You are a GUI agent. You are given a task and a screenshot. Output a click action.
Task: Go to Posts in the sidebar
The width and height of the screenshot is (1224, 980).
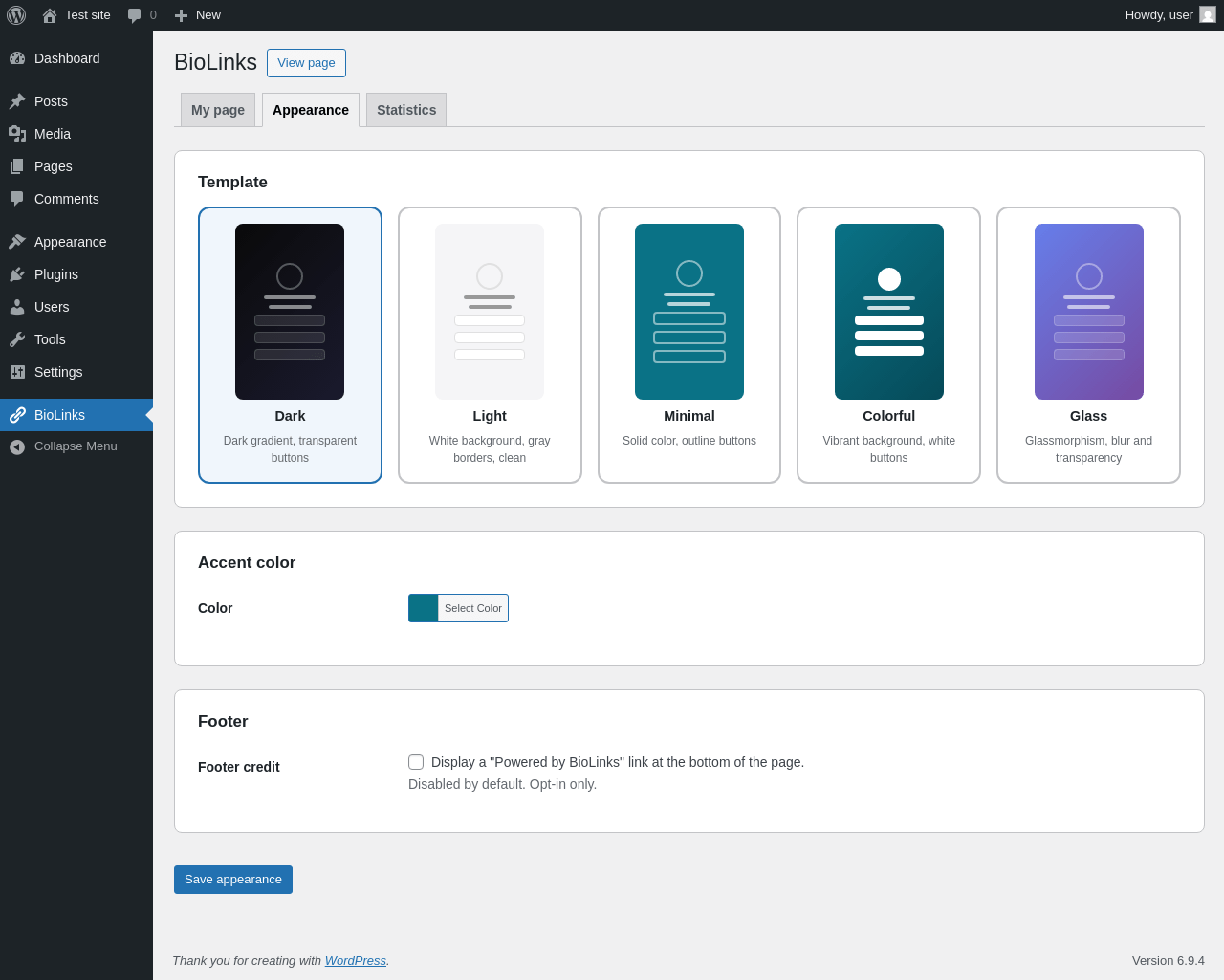click(x=76, y=101)
